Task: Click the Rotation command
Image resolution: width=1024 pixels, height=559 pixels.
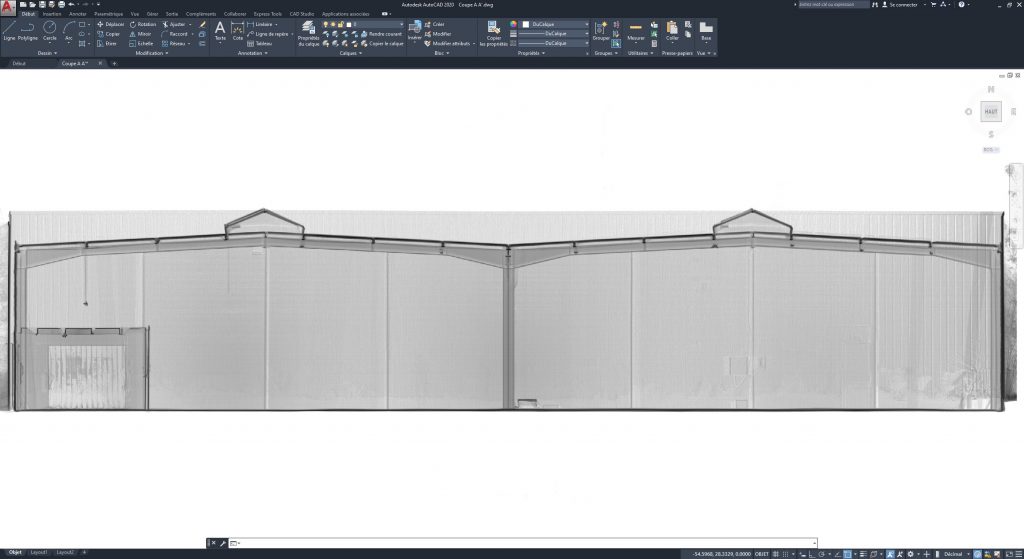Action: coord(143,24)
